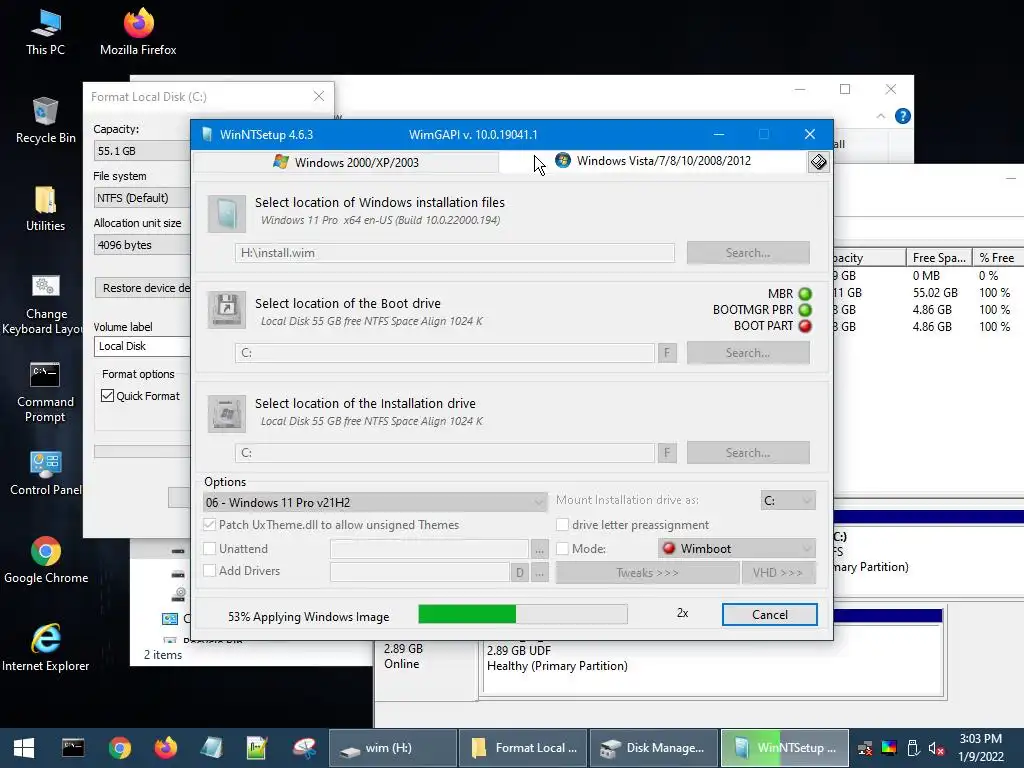Viewport: 1024px width, 768px height.
Task: Click the network tray icon
Action: [x=865, y=748]
